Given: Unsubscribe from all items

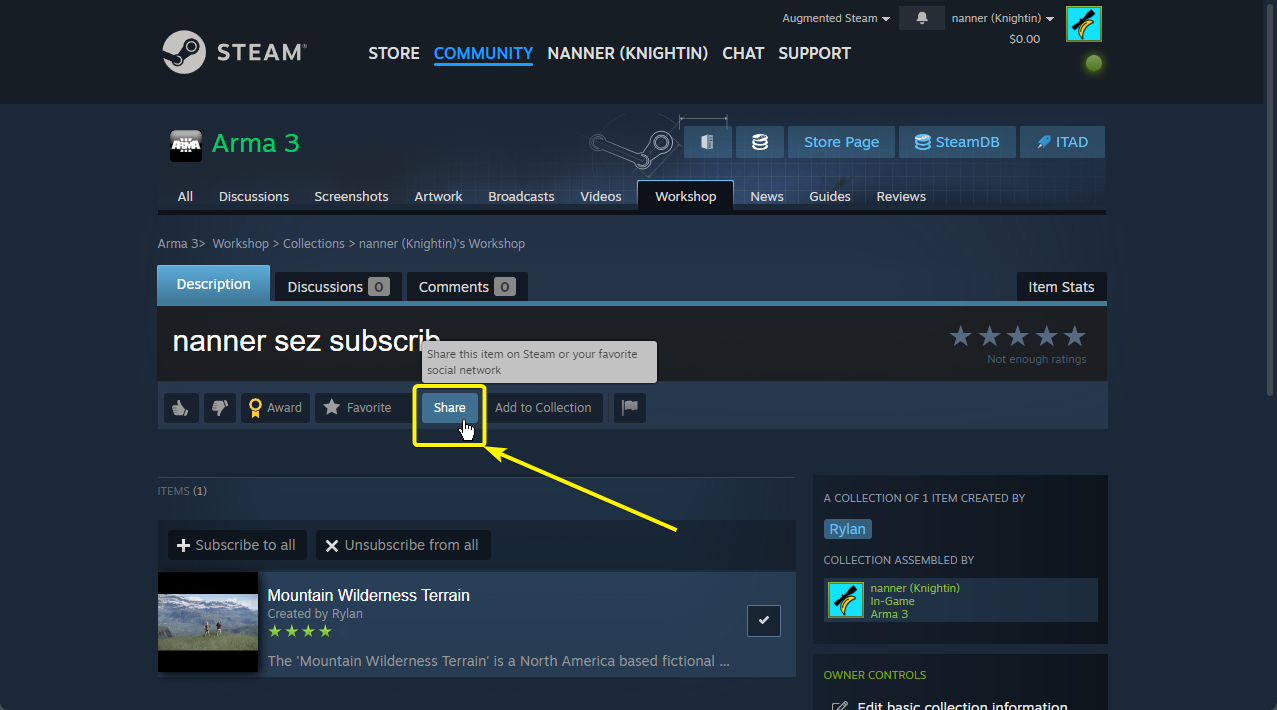Looking at the screenshot, I should tap(403, 545).
